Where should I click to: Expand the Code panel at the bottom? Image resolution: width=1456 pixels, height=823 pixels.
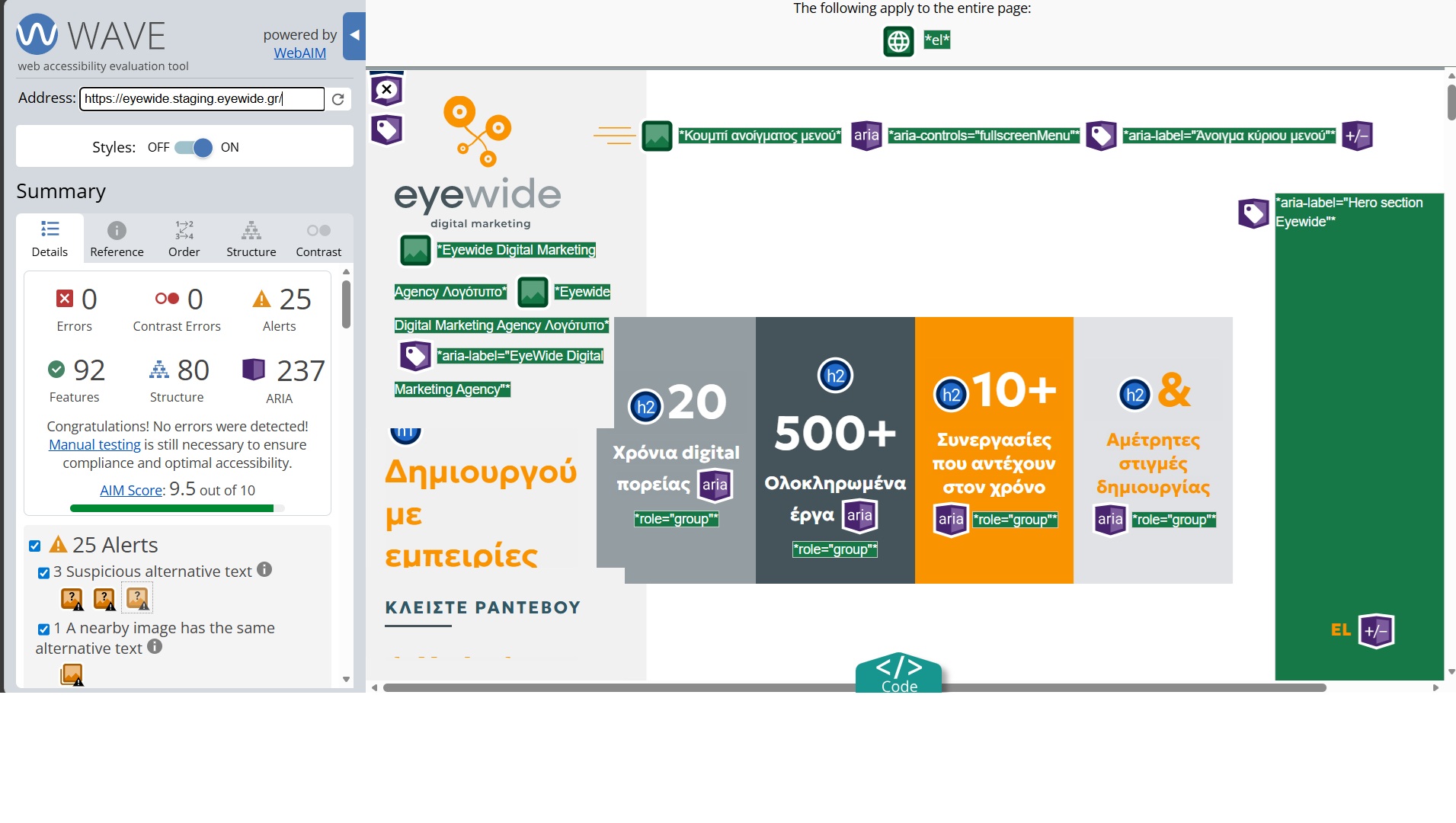pyautogui.click(x=899, y=674)
